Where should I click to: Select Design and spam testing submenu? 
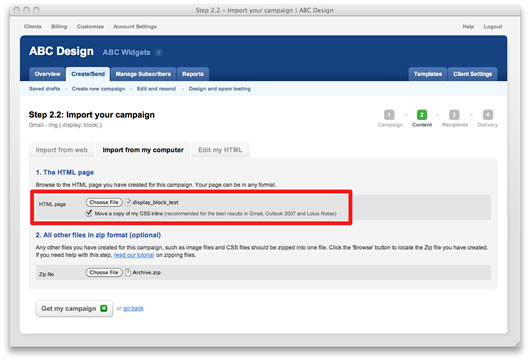click(x=220, y=89)
